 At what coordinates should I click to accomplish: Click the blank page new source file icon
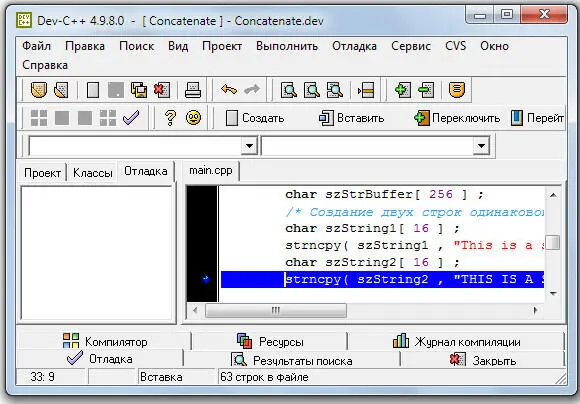pos(92,90)
